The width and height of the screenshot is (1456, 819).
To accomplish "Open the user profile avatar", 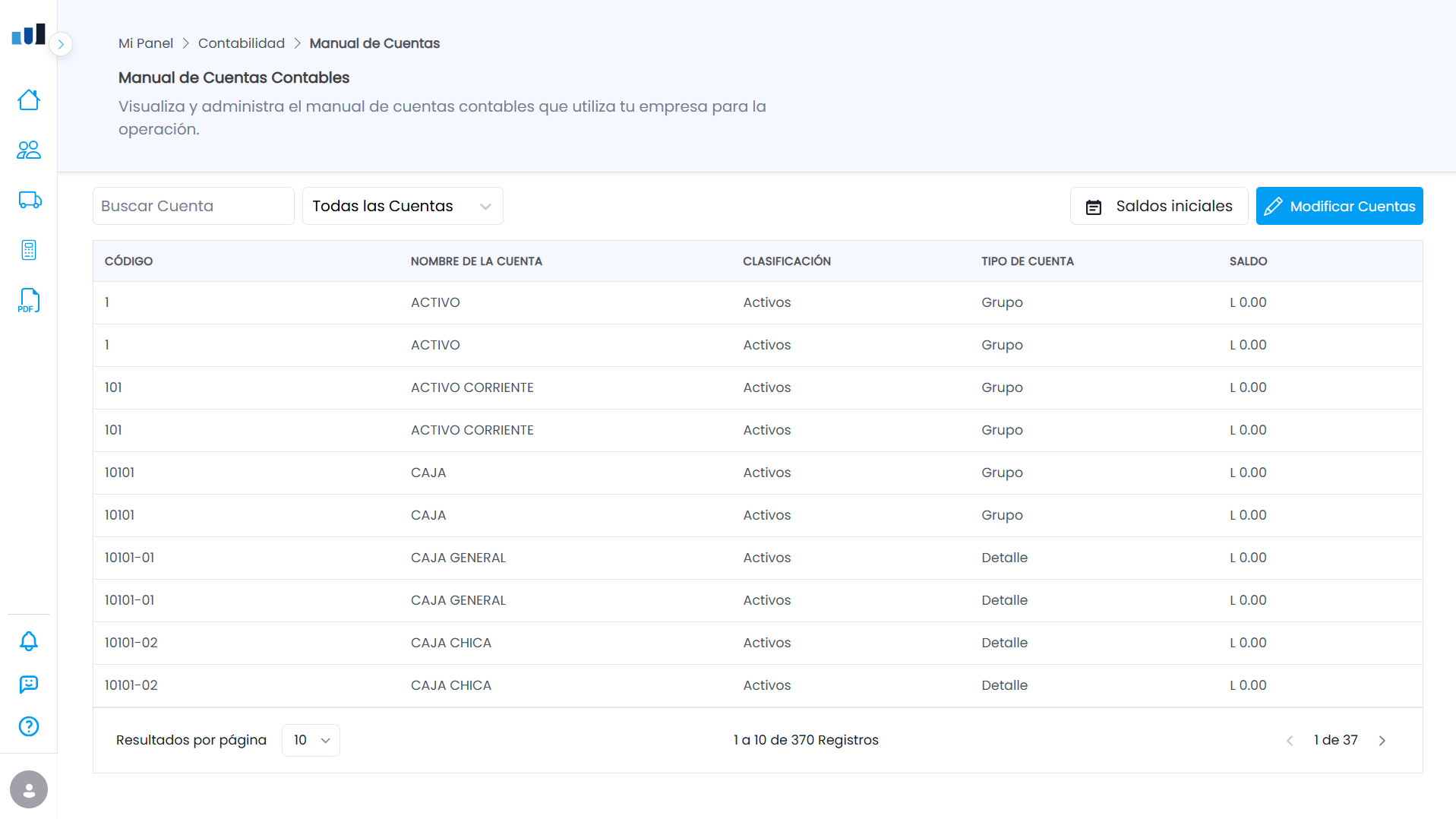I will (x=29, y=789).
